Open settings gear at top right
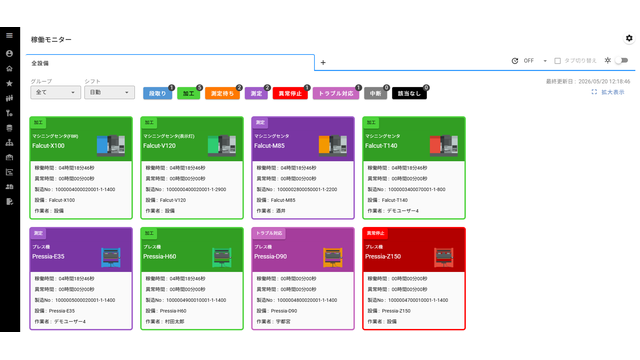This screenshot has height=360, width=640. coord(629,38)
